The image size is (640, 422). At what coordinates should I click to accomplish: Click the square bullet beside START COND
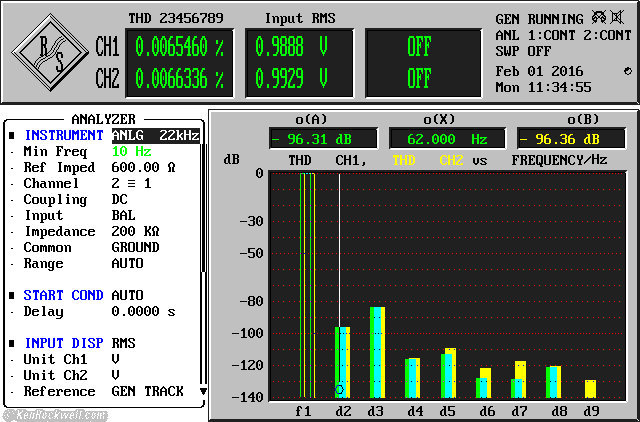point(12,295)
